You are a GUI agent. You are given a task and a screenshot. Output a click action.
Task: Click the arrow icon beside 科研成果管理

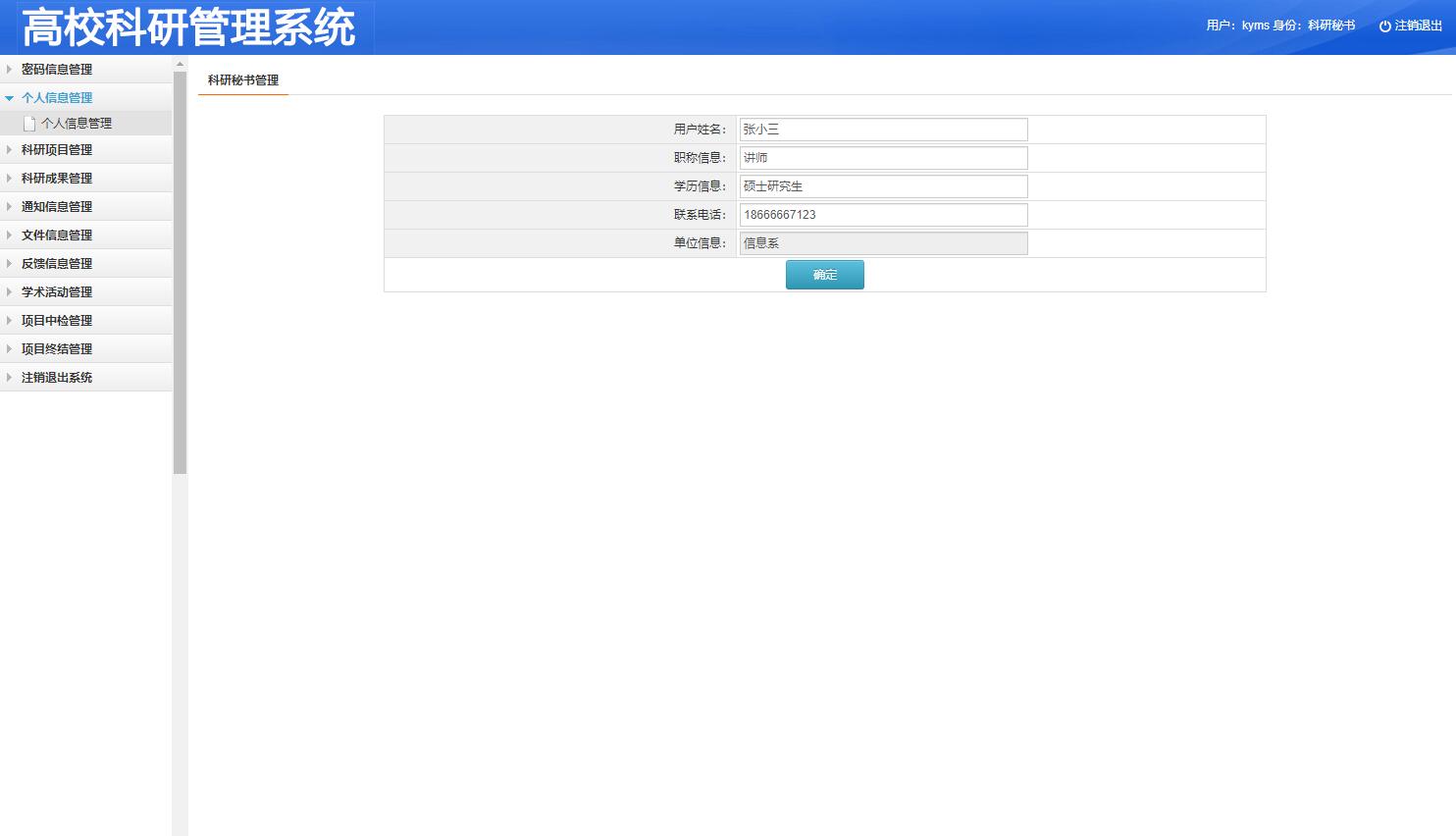tap(9, 178)
